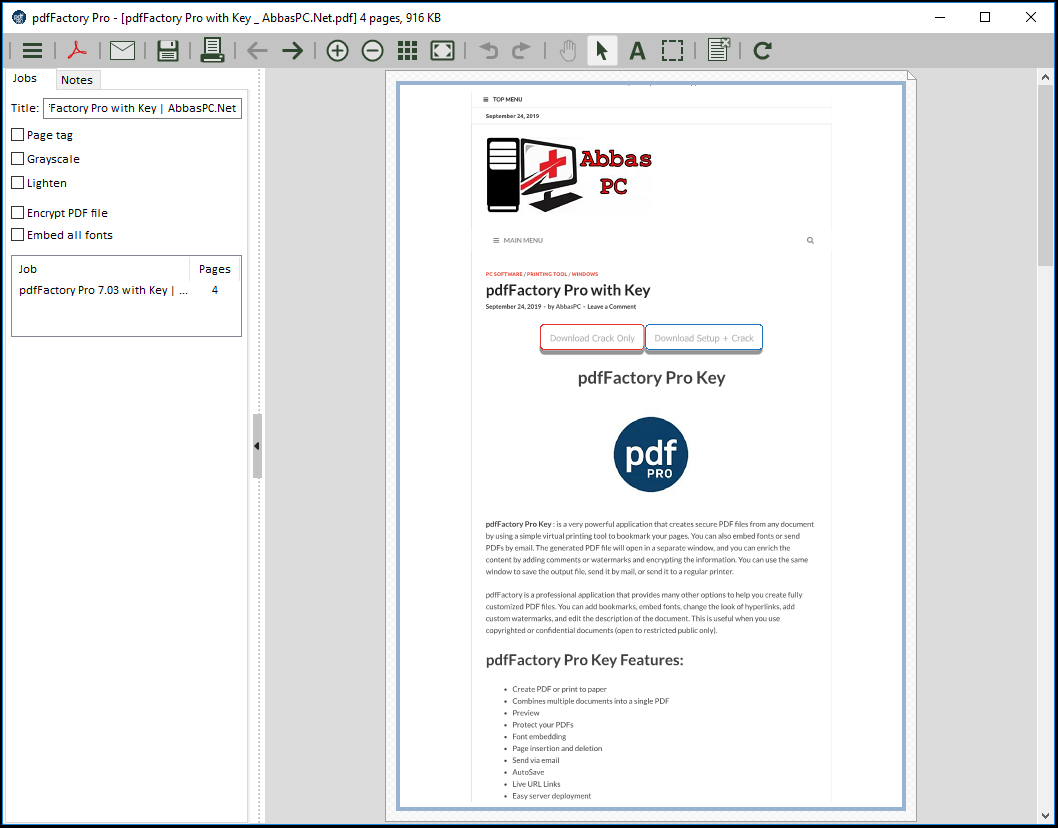Collapse the side panel with the arrow handle
This screenshot has height=828, width=1058.
pyautogui.click(x=257, y=446)
